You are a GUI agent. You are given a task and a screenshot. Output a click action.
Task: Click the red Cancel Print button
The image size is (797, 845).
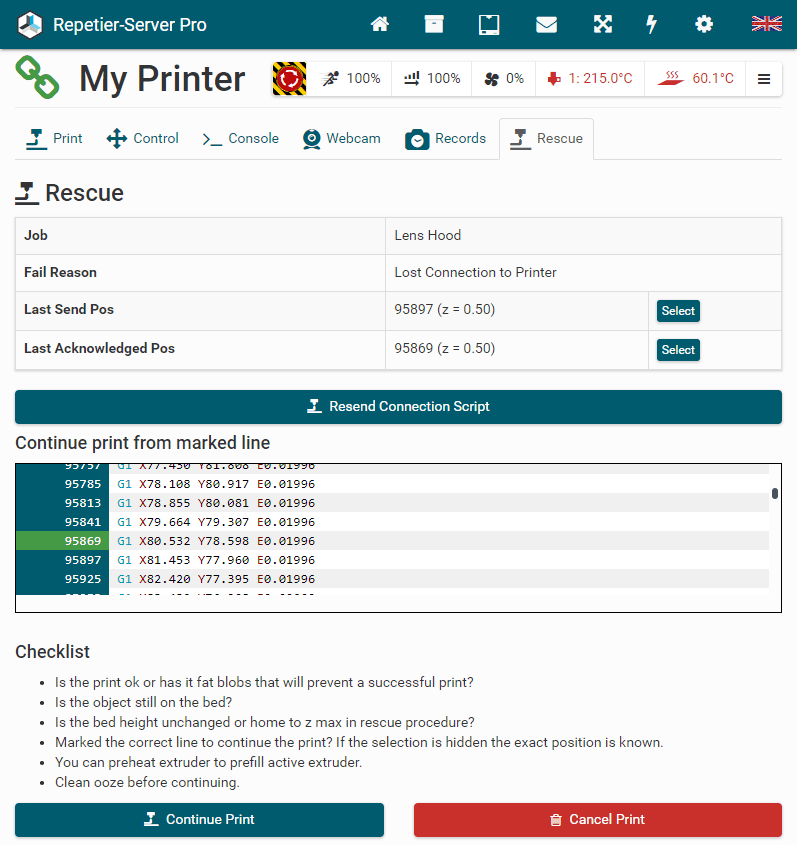pyautogui.click(x=597, y=819)
